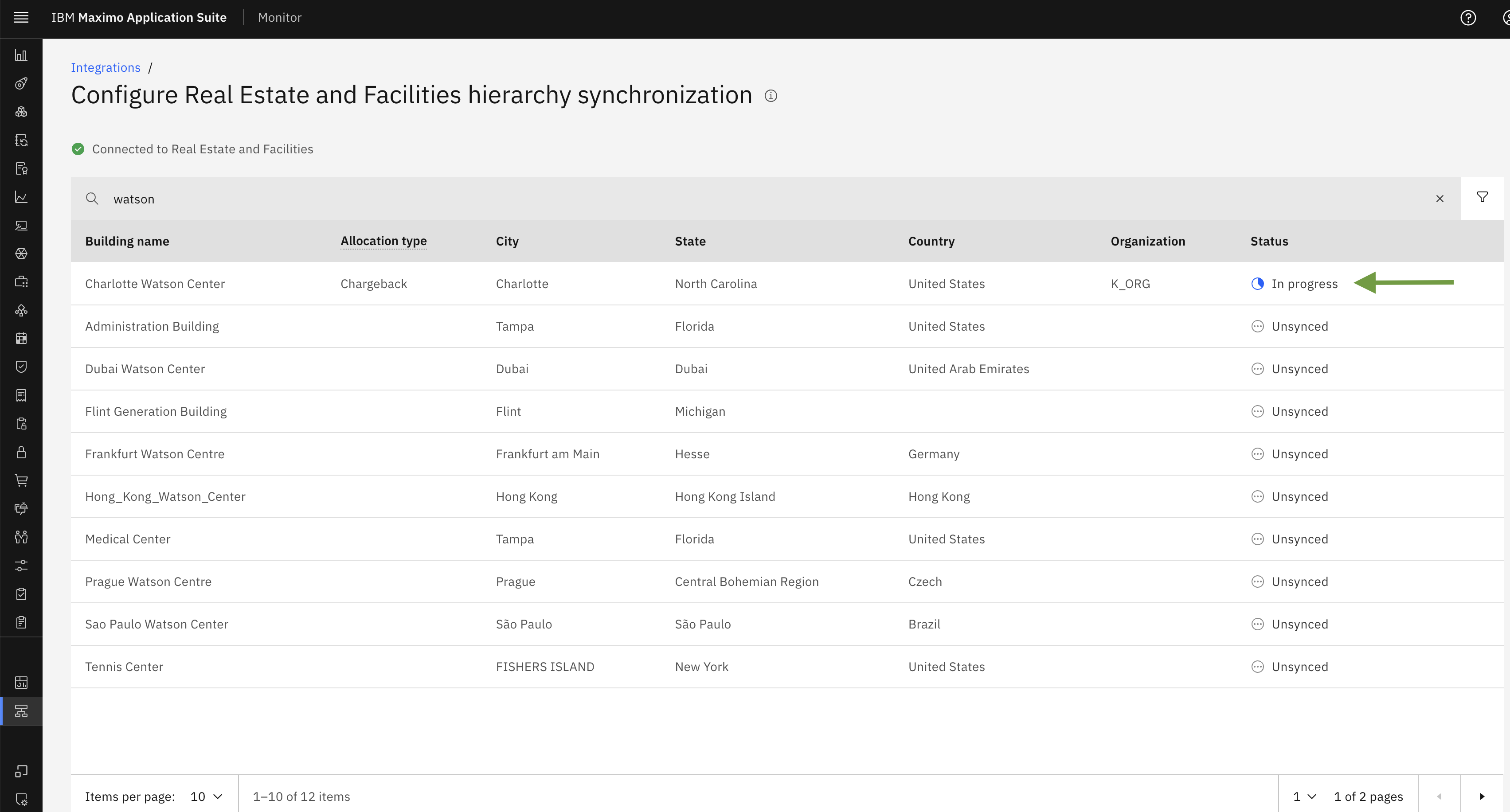Open the overlapping squares sidebar icon
This screenshot has width=1510, height=812.
[x=21, y=771]
